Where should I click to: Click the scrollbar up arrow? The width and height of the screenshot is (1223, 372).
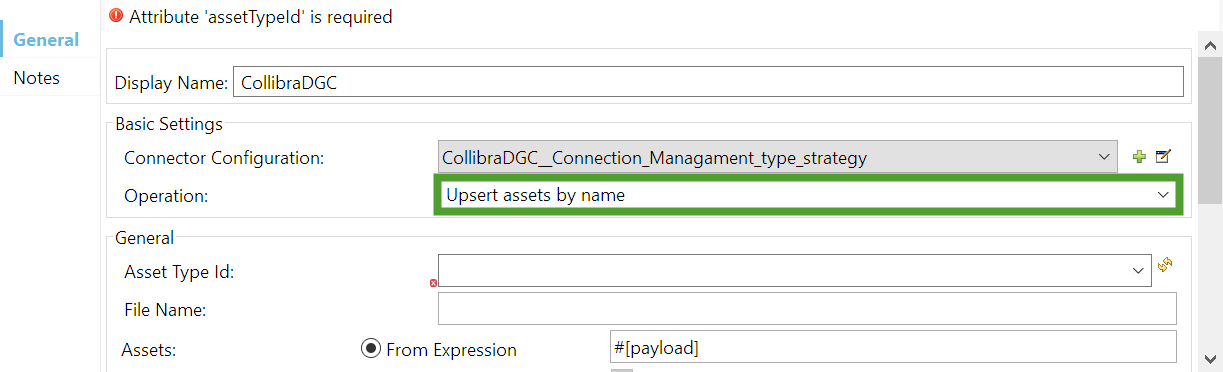tap(1210, 44)
